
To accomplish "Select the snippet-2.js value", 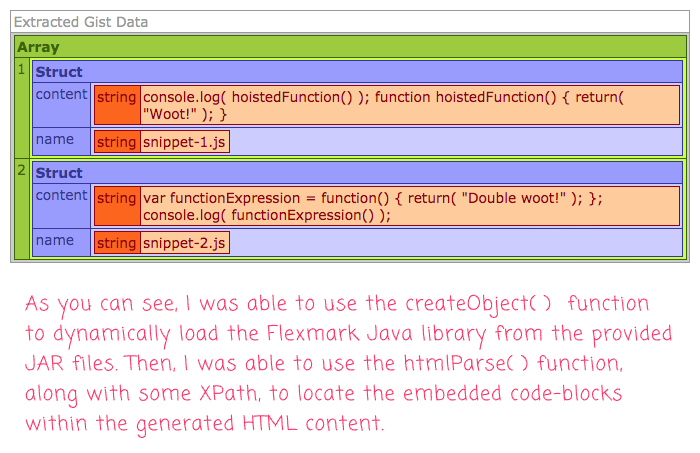I will (x=184, y=243).
